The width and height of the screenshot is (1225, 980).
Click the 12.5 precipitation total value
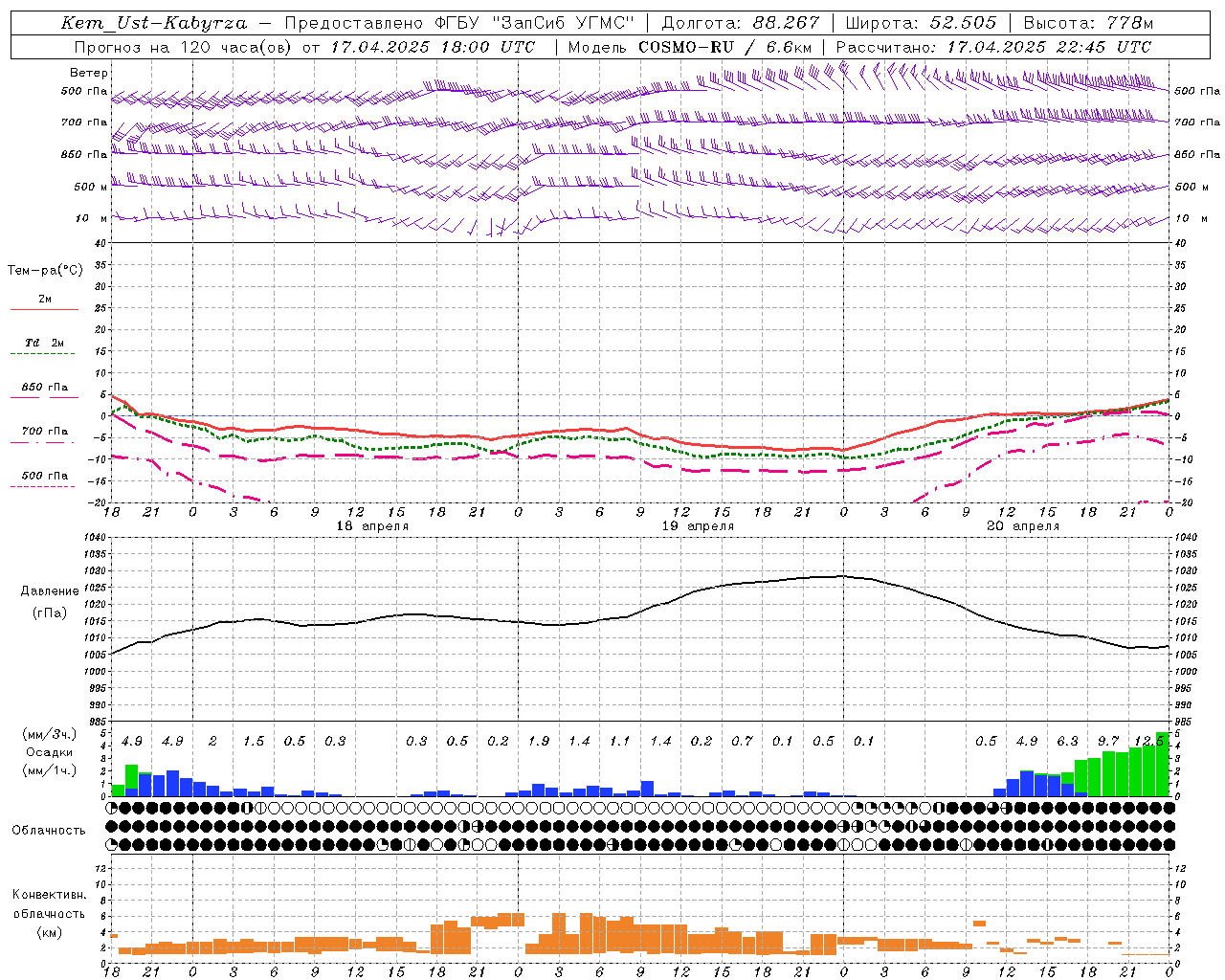point(1148,741)
